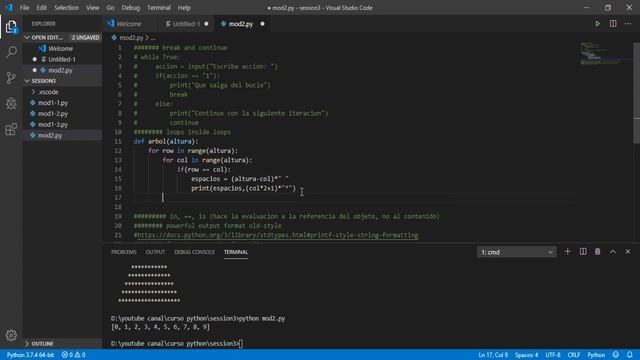
Task: Open the Selection menu
Action: [66, 7]
